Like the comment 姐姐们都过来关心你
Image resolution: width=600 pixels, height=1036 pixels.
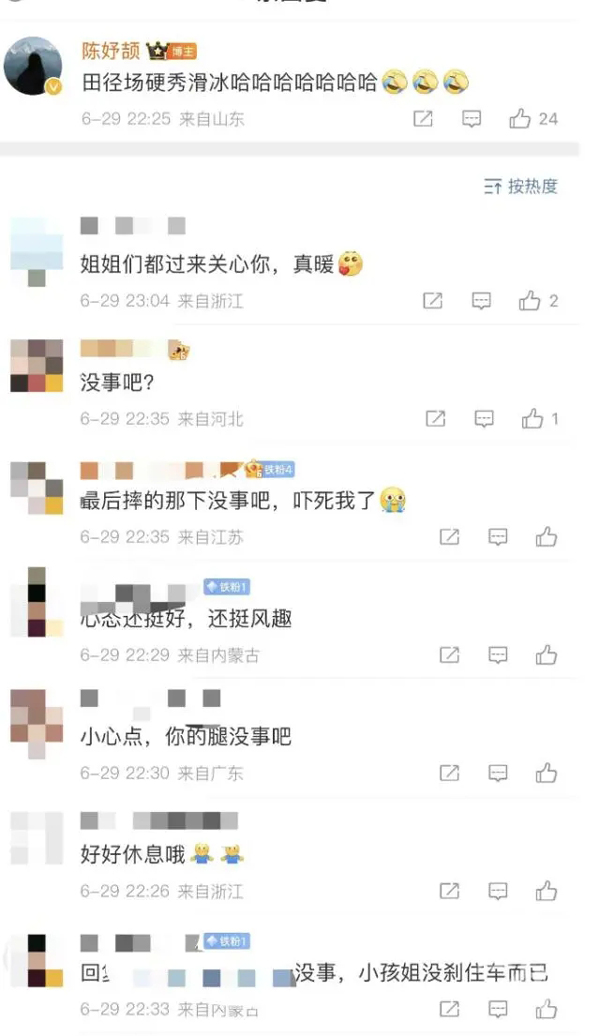[x=538, y=301]
